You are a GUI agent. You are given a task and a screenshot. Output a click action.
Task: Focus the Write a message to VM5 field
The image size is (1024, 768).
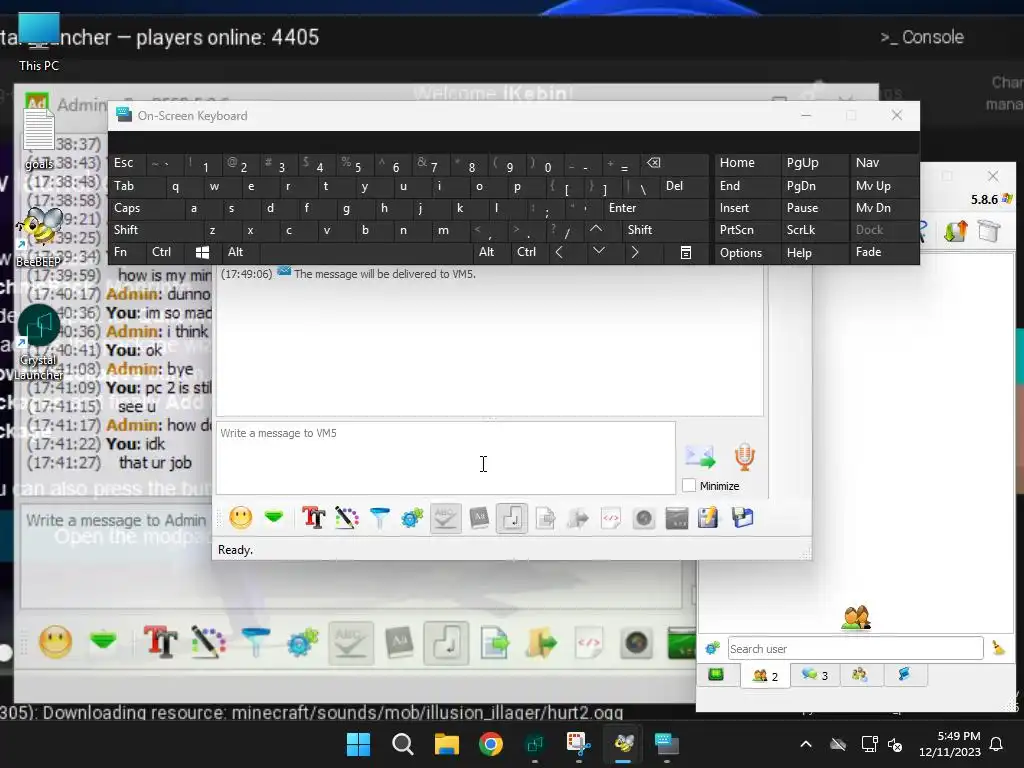[446, 458]
